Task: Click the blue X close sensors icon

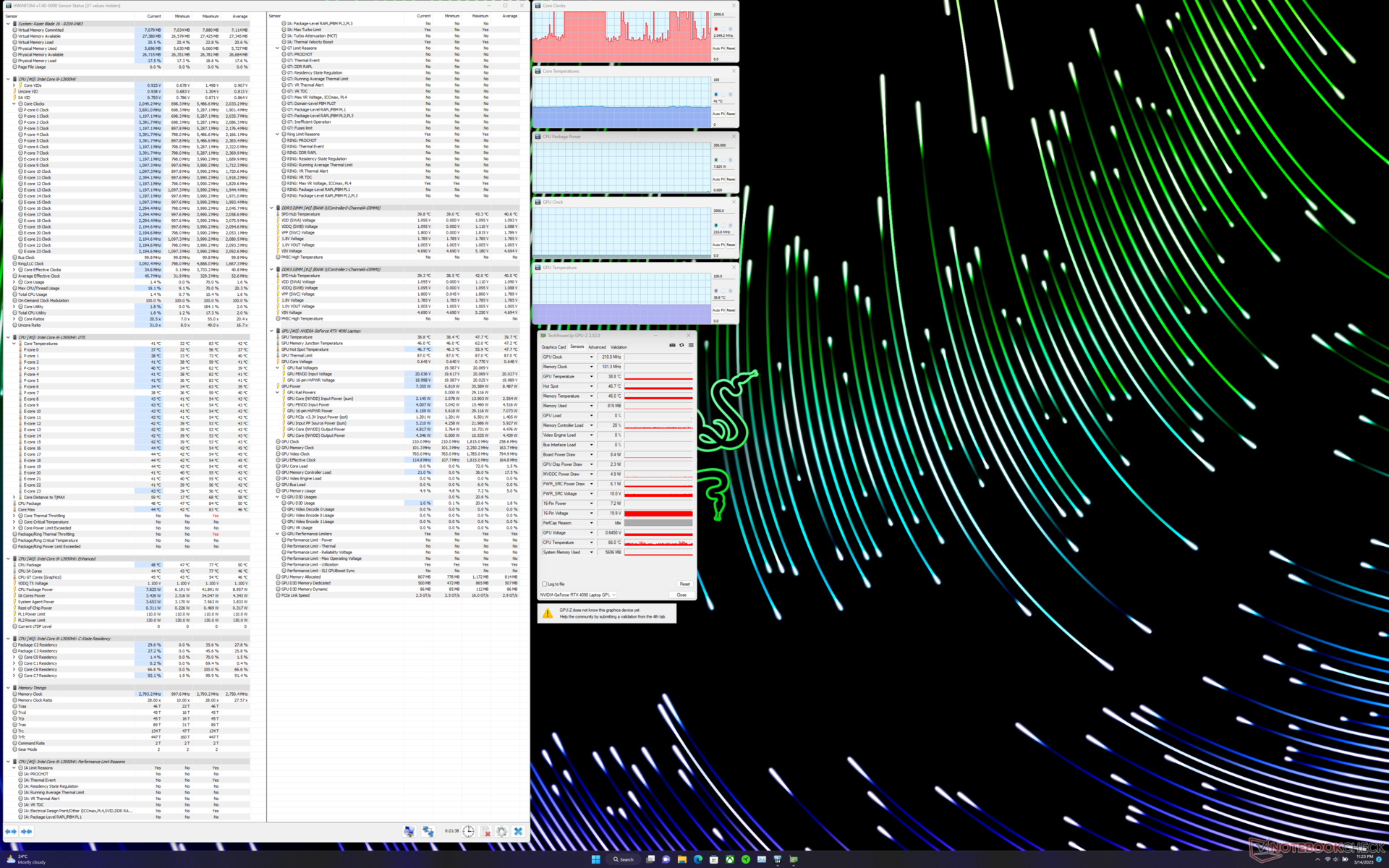Action: (518, 831)
